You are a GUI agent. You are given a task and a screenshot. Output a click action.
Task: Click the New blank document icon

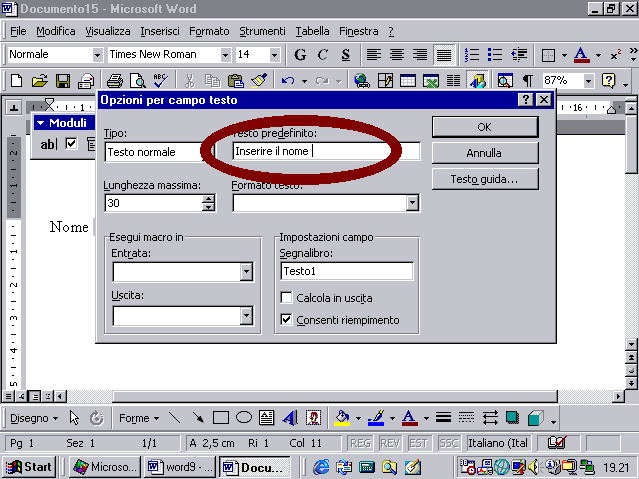(x=16, y=81)
